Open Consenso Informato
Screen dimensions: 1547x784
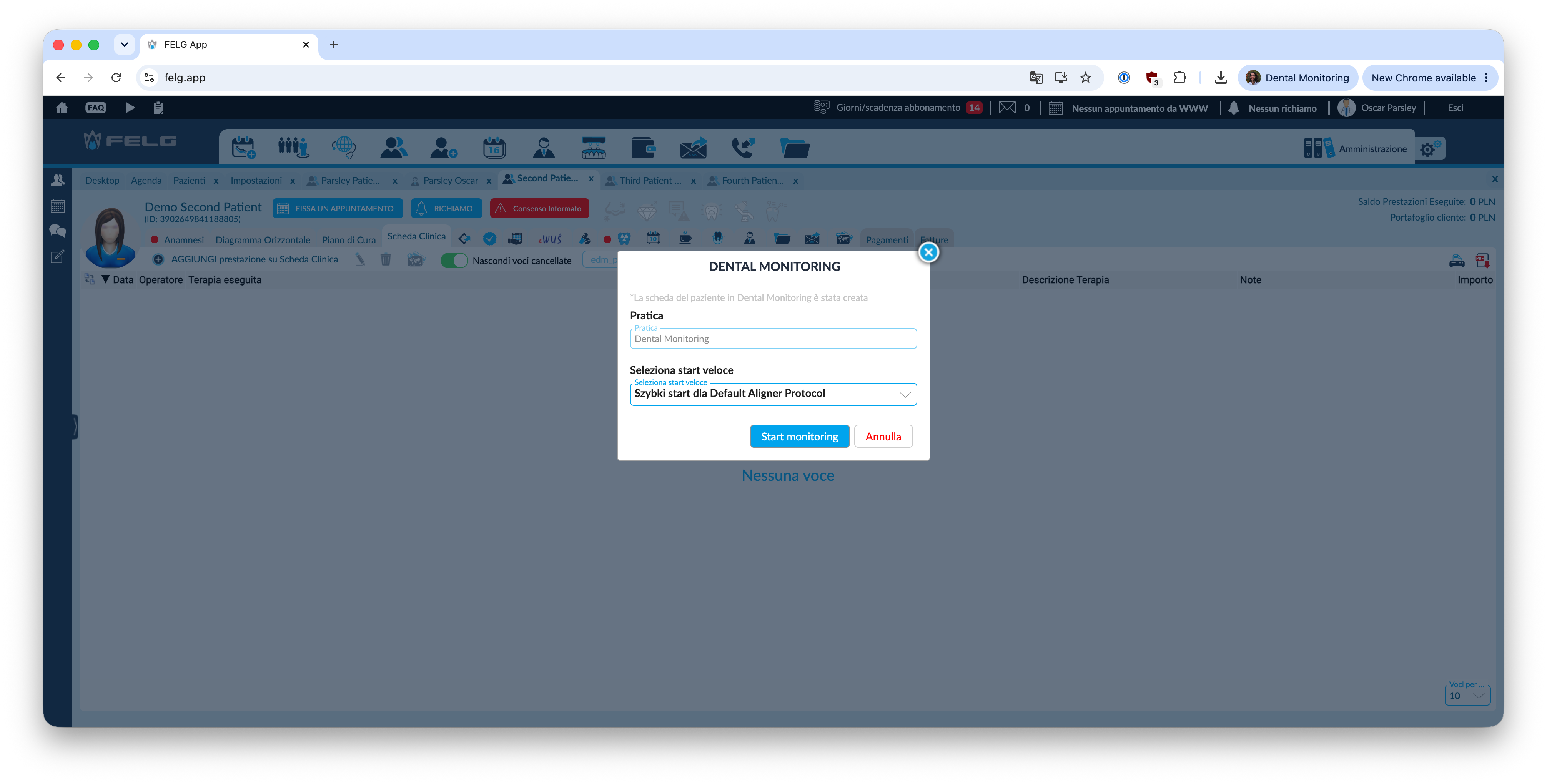point(539,208)
